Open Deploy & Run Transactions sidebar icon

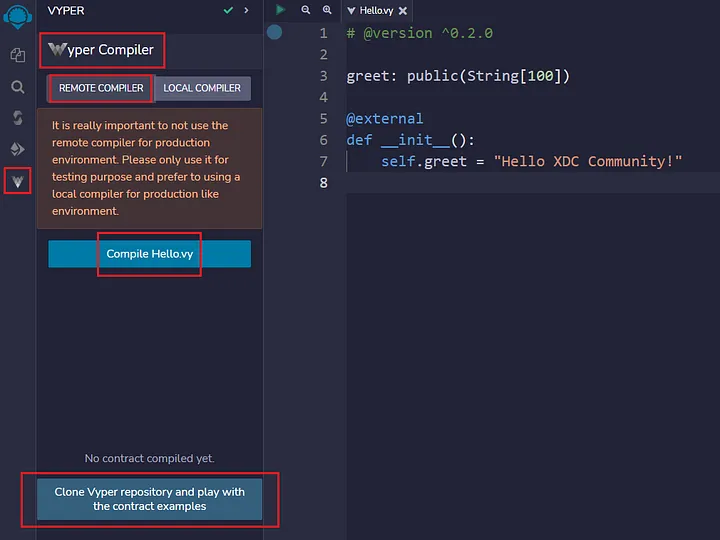coord(17,149)
